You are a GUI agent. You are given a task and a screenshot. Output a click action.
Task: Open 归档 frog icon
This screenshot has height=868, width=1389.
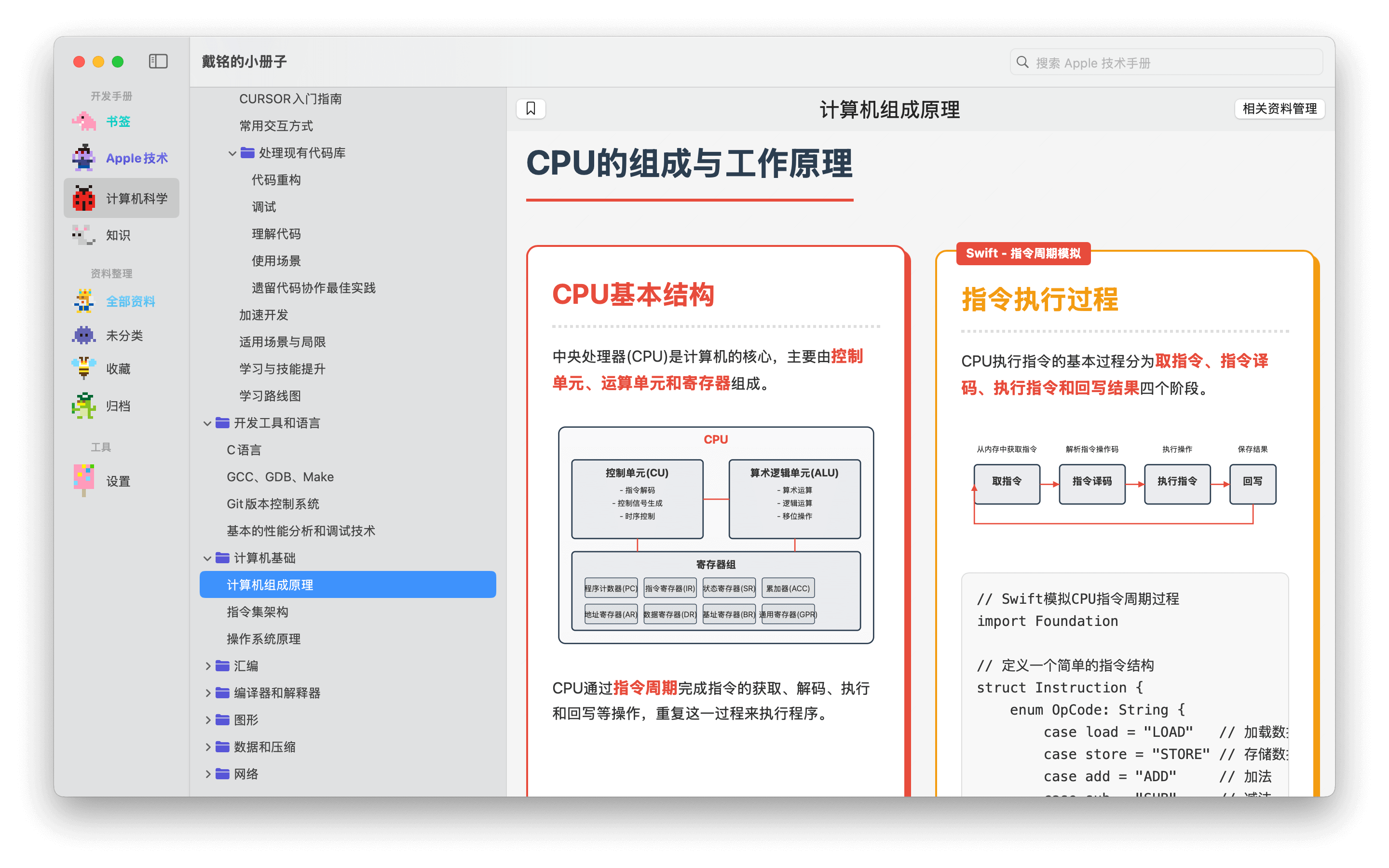84,406
